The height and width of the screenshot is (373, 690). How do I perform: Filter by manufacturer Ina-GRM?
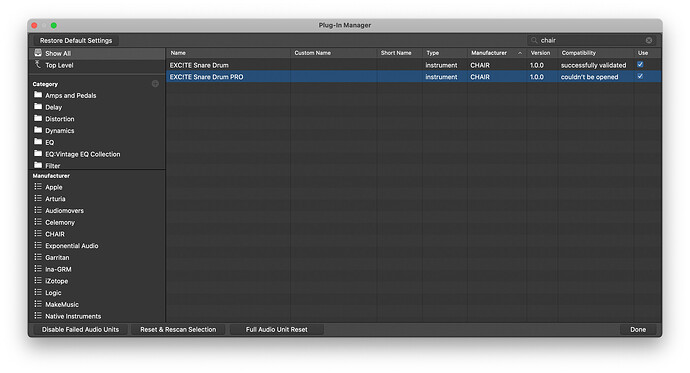pyautogui.click(x=97, y=269)
